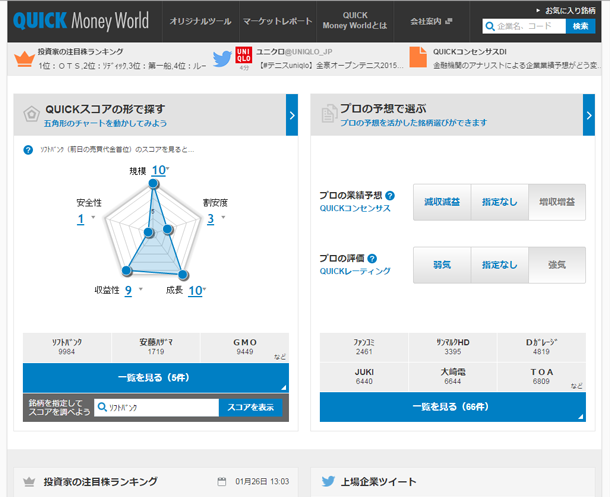Click magnifier icon in header search box
The width and height of the screenshot is (610, 497).
pos(490,26)
